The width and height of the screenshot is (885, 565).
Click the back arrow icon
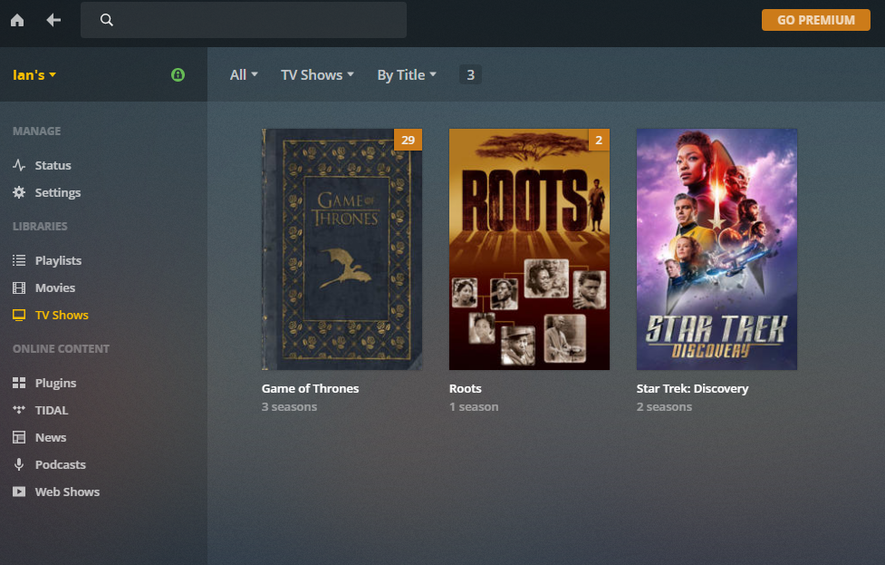pyautogui.click(x=54, y=20)
